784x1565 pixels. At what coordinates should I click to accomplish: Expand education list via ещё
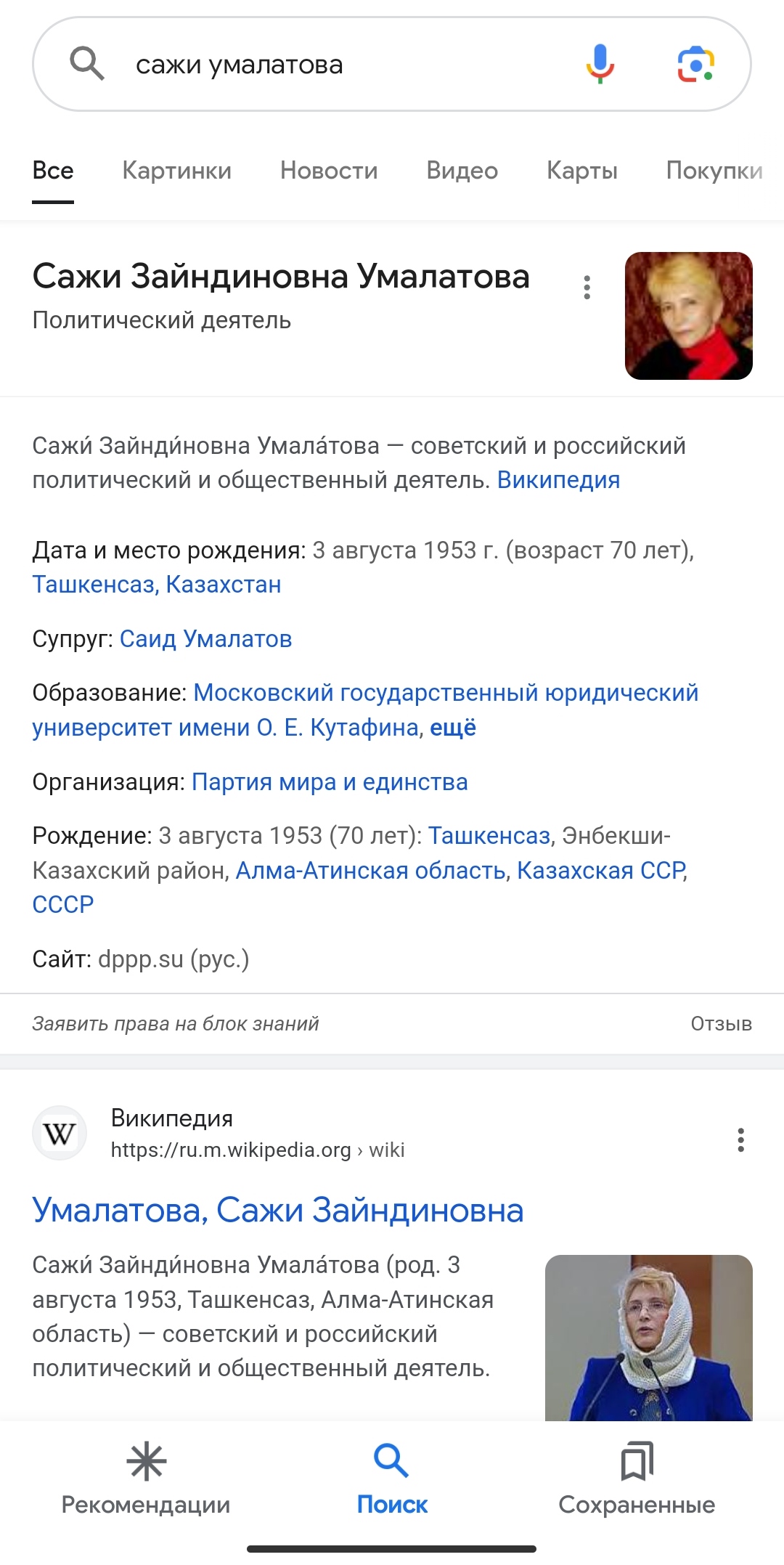click(x=453, y=728)
